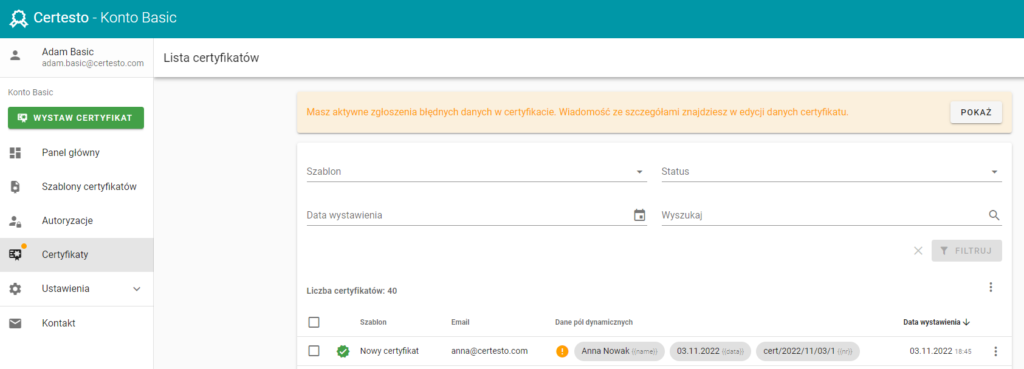
Task: Click the Certesto - Konto Basic header title
Action: click(x=105, y=18)
